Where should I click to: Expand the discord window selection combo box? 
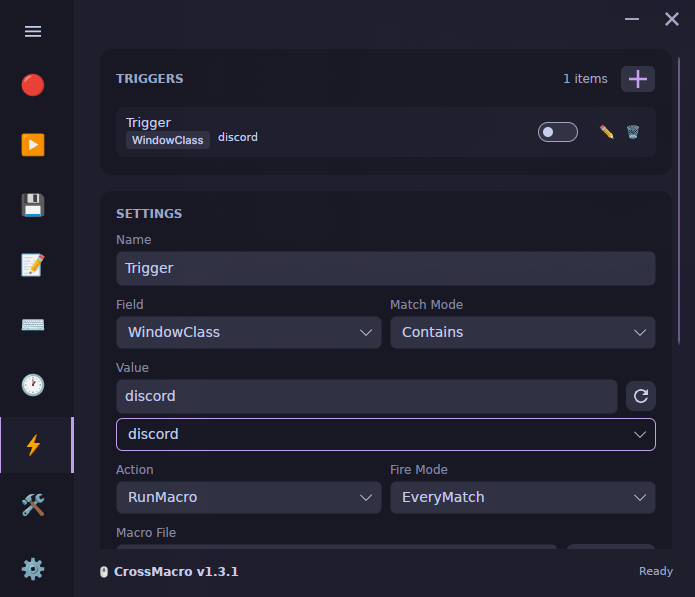pyautogui.click(x=386, y=434)
